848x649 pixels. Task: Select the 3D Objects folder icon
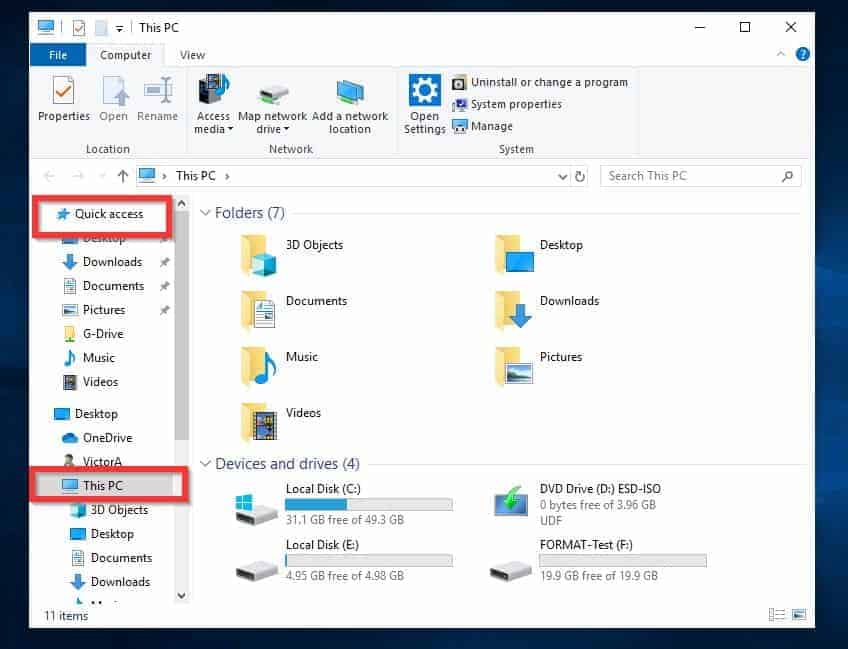259,255
